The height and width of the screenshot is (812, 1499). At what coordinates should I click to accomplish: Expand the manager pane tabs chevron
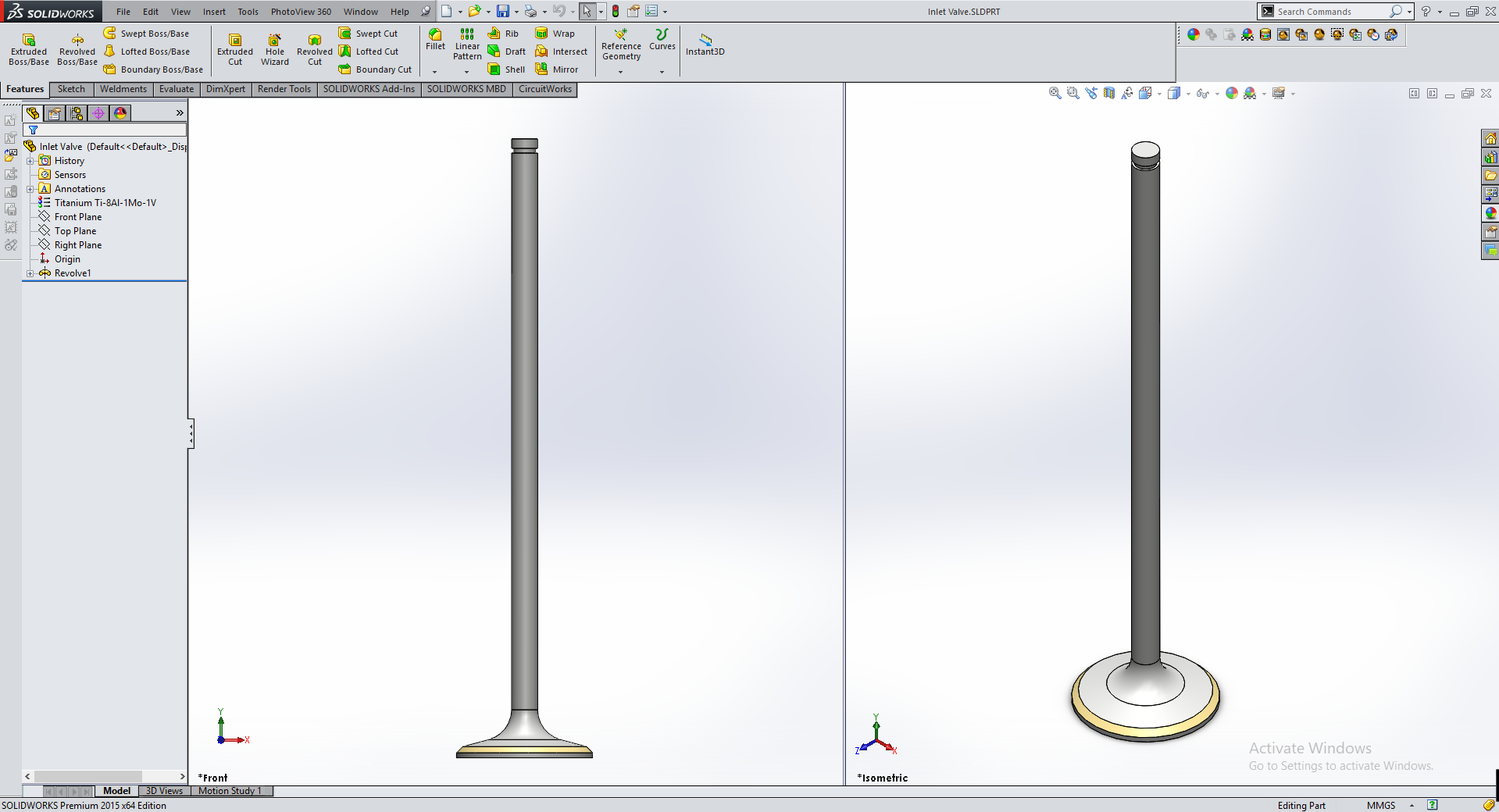point(180,113)
